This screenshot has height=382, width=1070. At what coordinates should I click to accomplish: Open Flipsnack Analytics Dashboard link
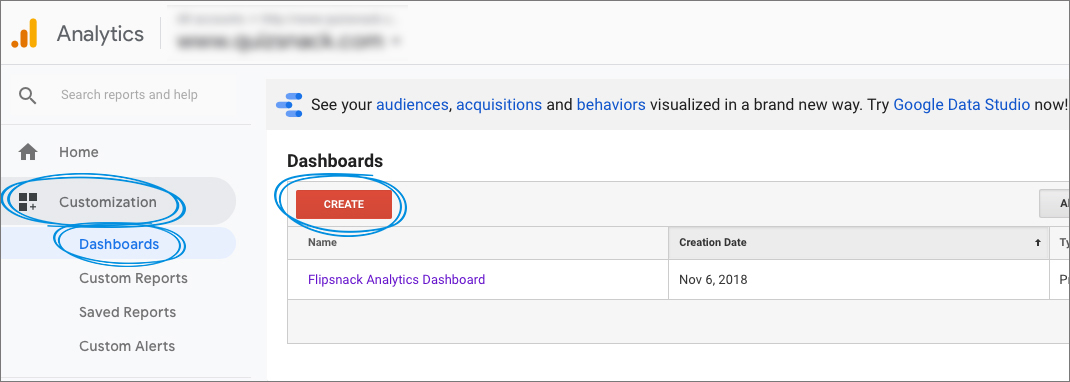tap(396, 280)
